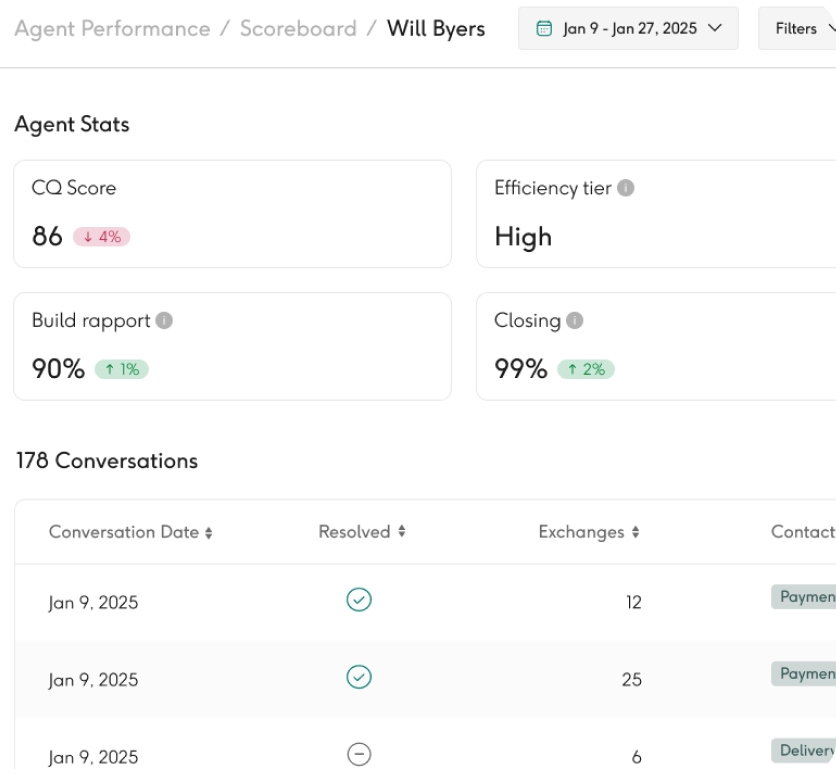Navigate to Scoreboard breadcrumb
The height and width of the screenshot is (774, 836).
pos(297,28)
